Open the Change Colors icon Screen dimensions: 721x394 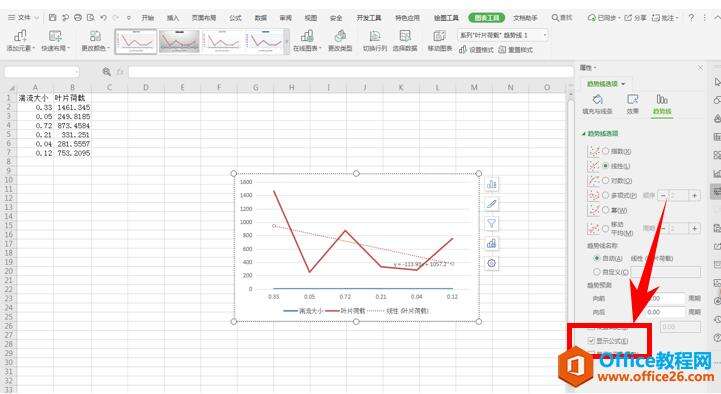tap(95, 40)
